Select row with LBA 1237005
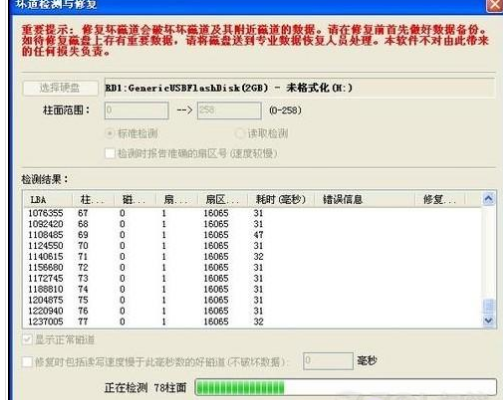Viewport: 503px width, 400px height. tap(252, 321)
